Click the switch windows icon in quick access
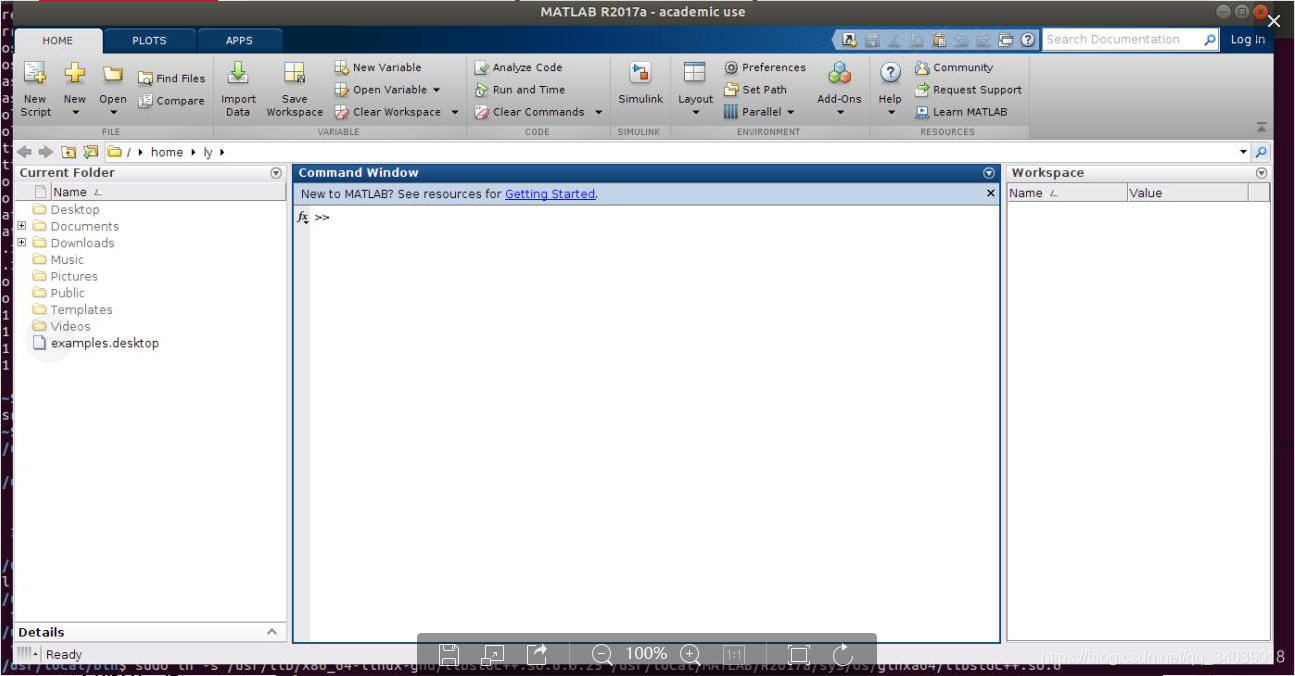1295x676 pixels. [x=1006, y=40]
